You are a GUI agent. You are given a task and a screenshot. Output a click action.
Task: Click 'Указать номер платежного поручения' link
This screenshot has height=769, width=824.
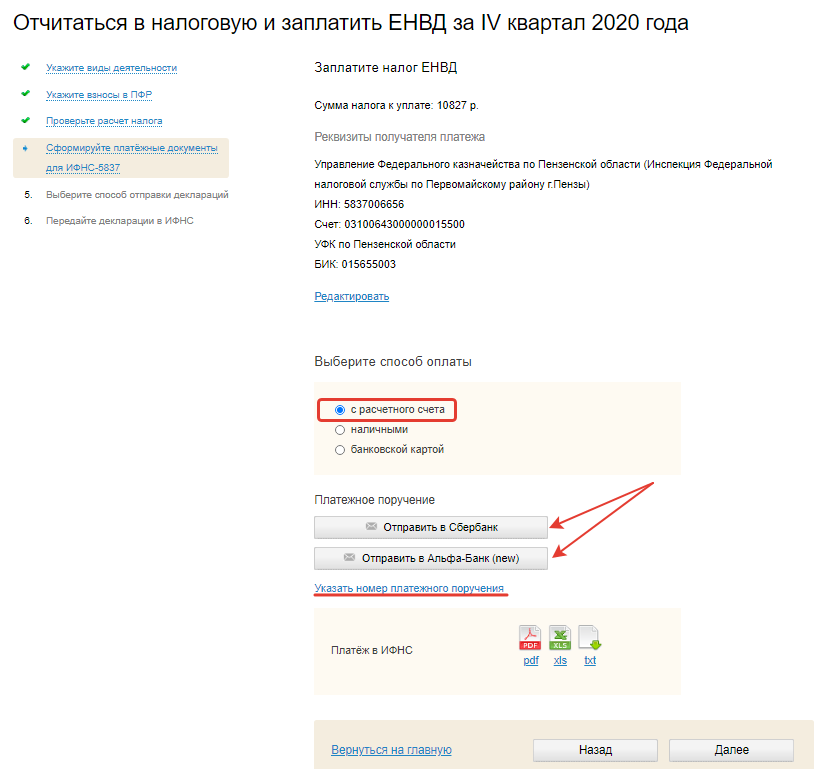click(409, 587)
